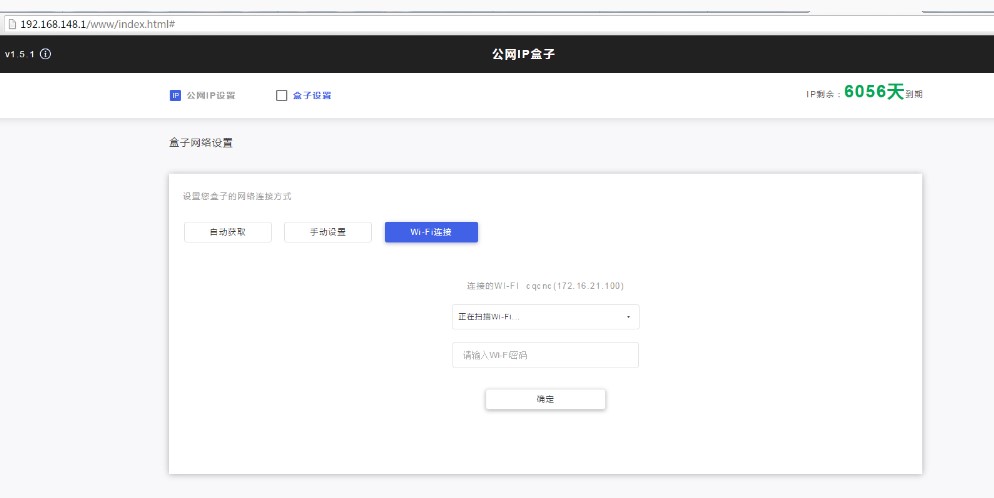Click the v1.5.1 version label
This screenshot has height=498, width=994.
click(x=19, y=54)
